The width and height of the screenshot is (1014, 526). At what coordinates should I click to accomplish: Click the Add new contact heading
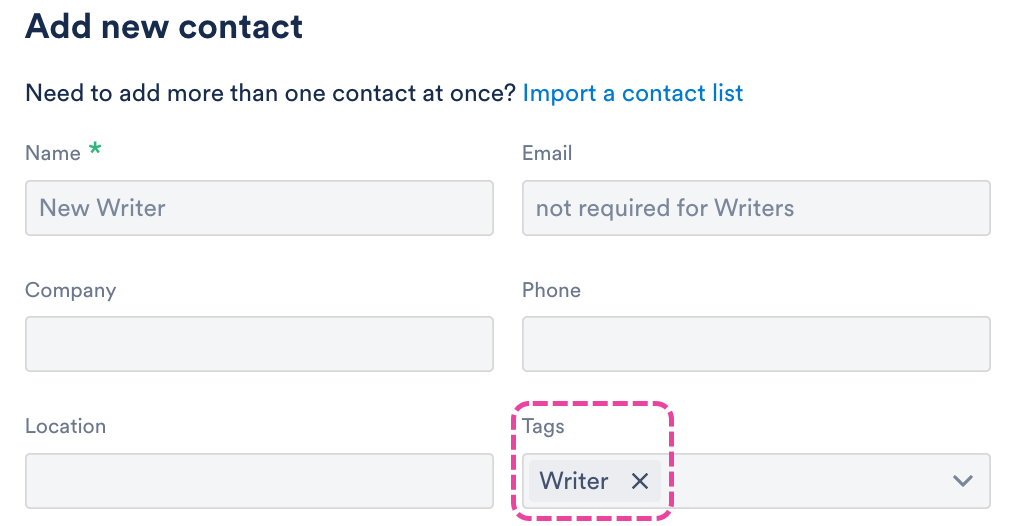[x=164, y=26]
